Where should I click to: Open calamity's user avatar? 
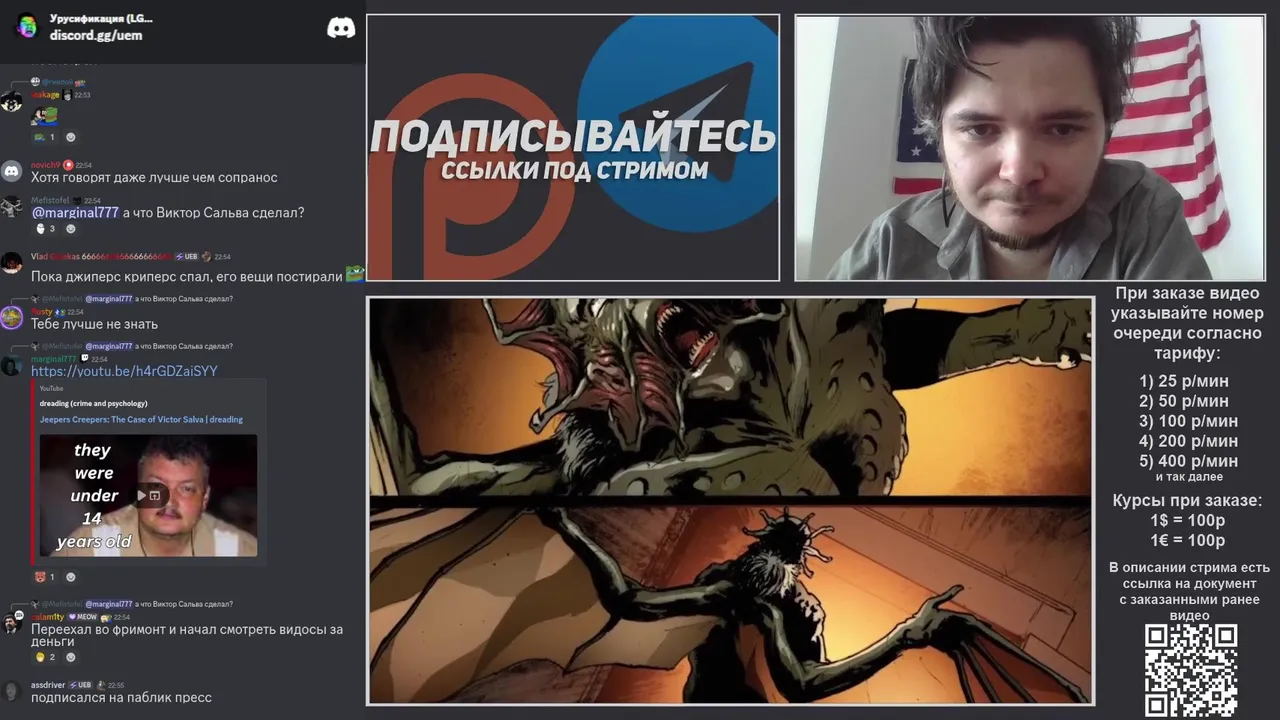[12, 623]
